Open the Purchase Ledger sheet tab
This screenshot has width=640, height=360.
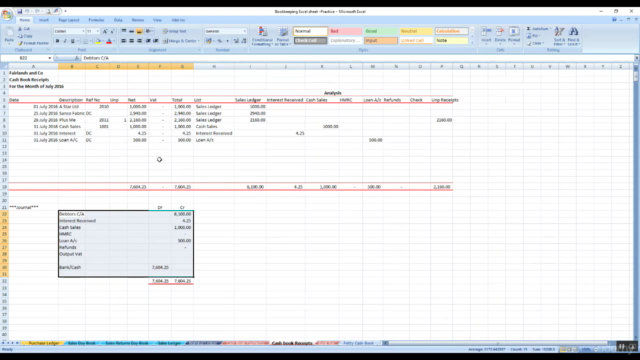[x=44, y=343]
